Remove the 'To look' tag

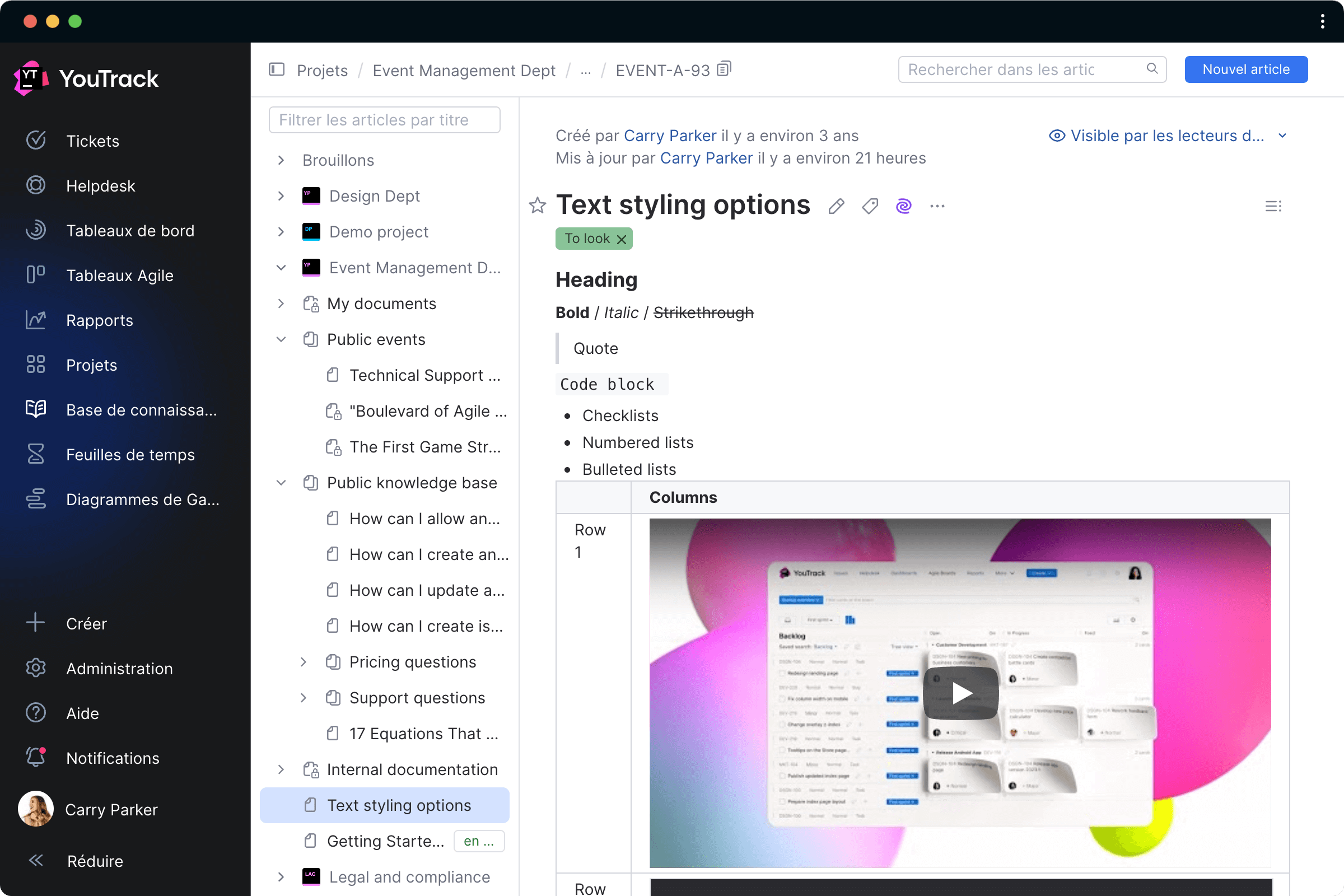click(x=621, y=238)
